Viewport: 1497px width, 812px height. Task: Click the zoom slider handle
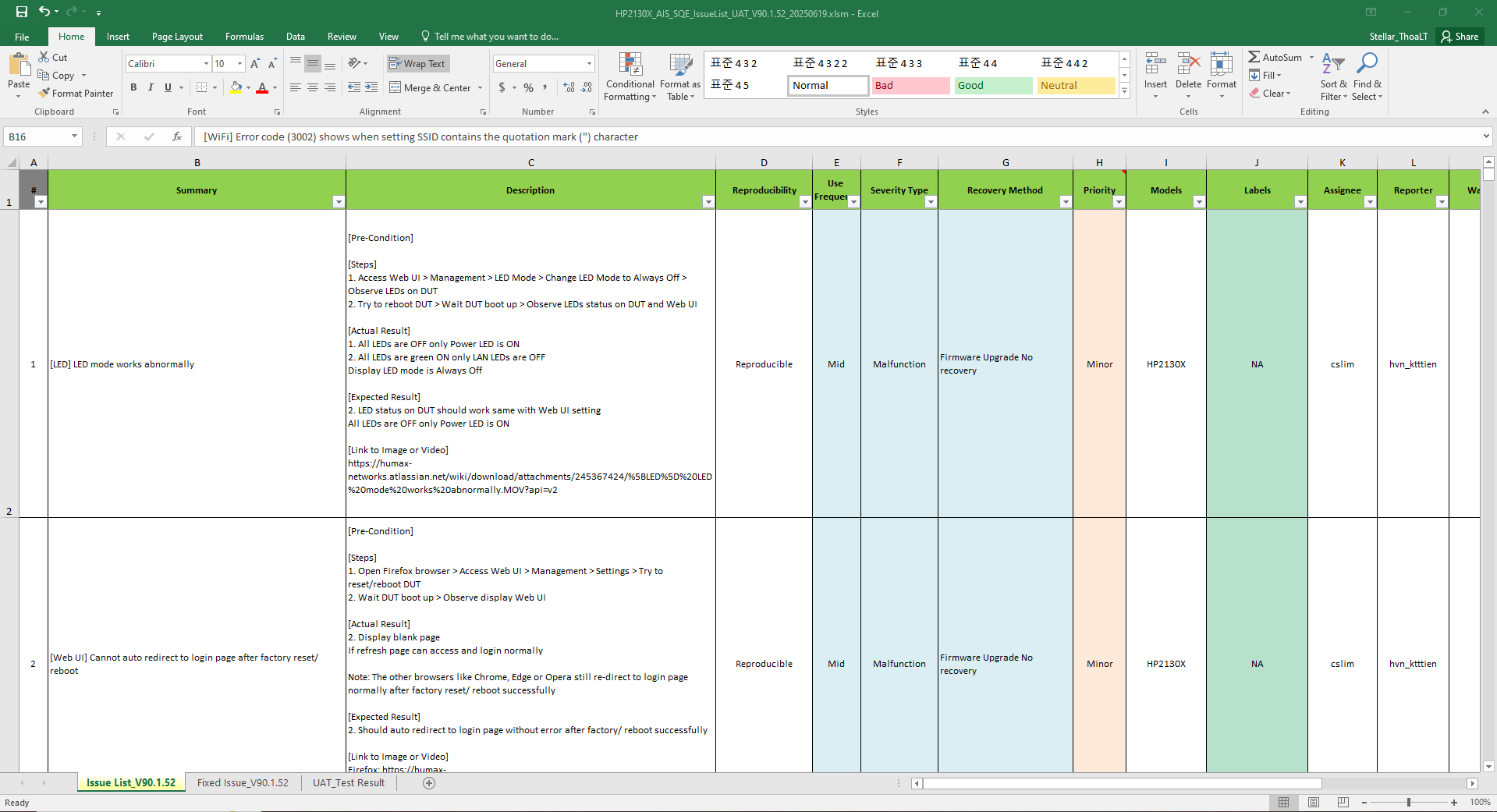(x=1409, y=802)
